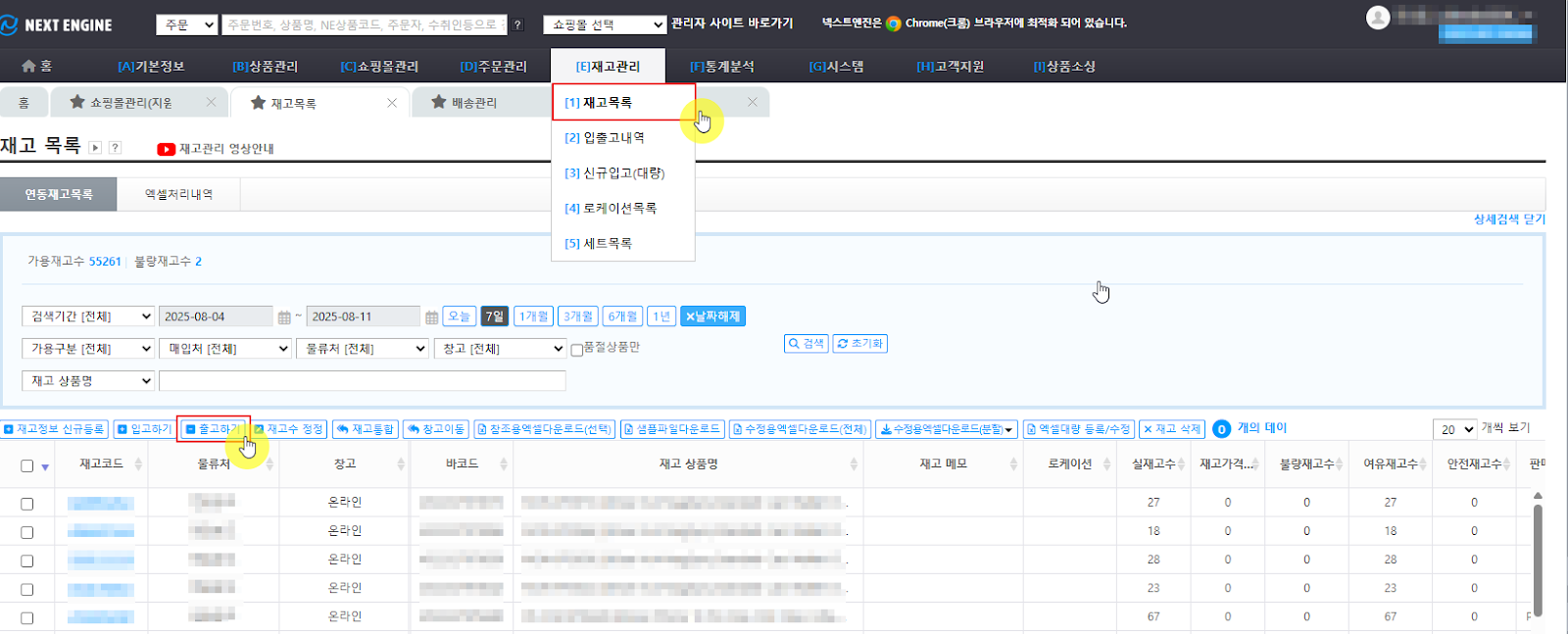Toggle the select-all checkbox in table header

pyautogui.click(x=27, y=465)
